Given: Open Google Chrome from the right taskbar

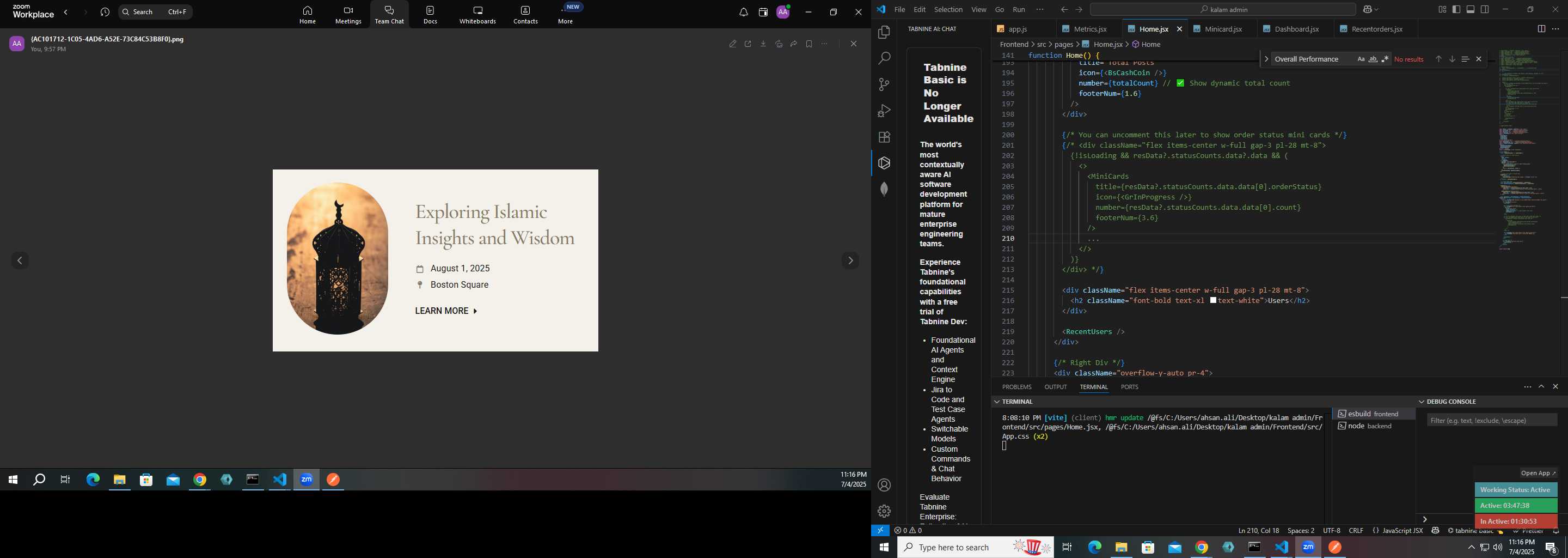Looking at the screenshot, I should (x=1201, y=548).
